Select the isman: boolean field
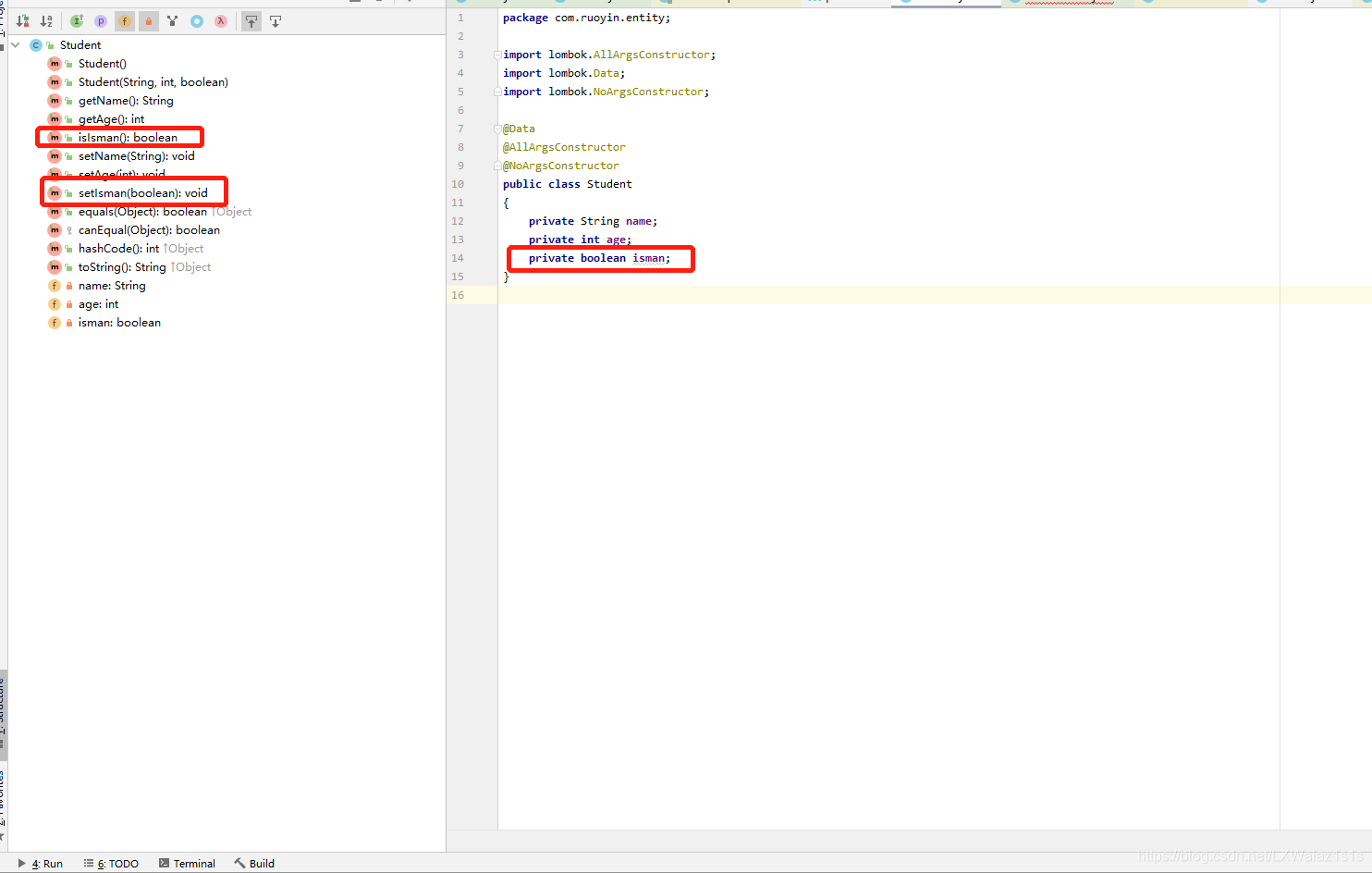The width and height of the screenshot is (1372, 873). [x=119, y=323]
